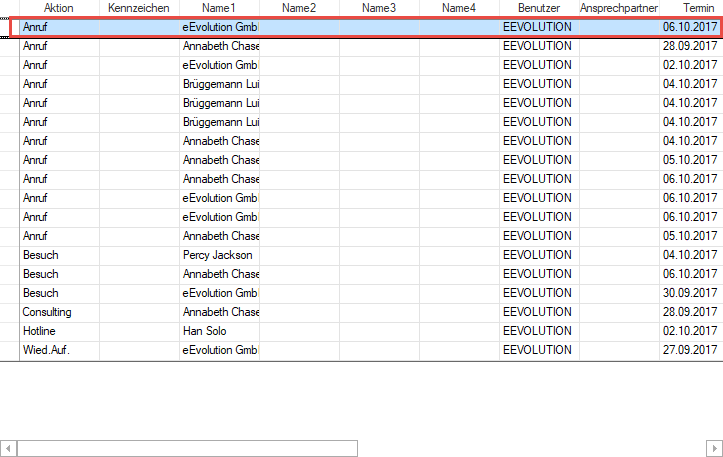Click empty scrollbar track right of the thumb
Screen dimensions: 723x457
(x=530, y=448)
